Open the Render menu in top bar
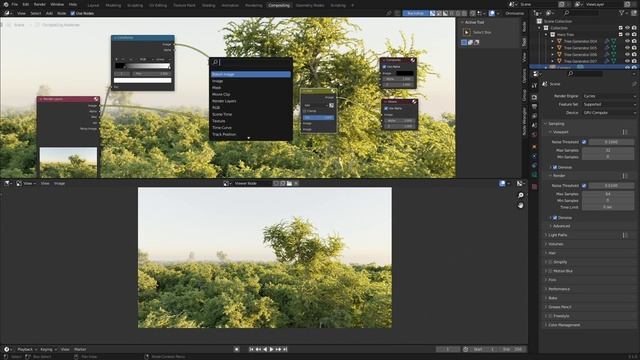This screenshot has height=360, width=640. (x=40, y=4)
